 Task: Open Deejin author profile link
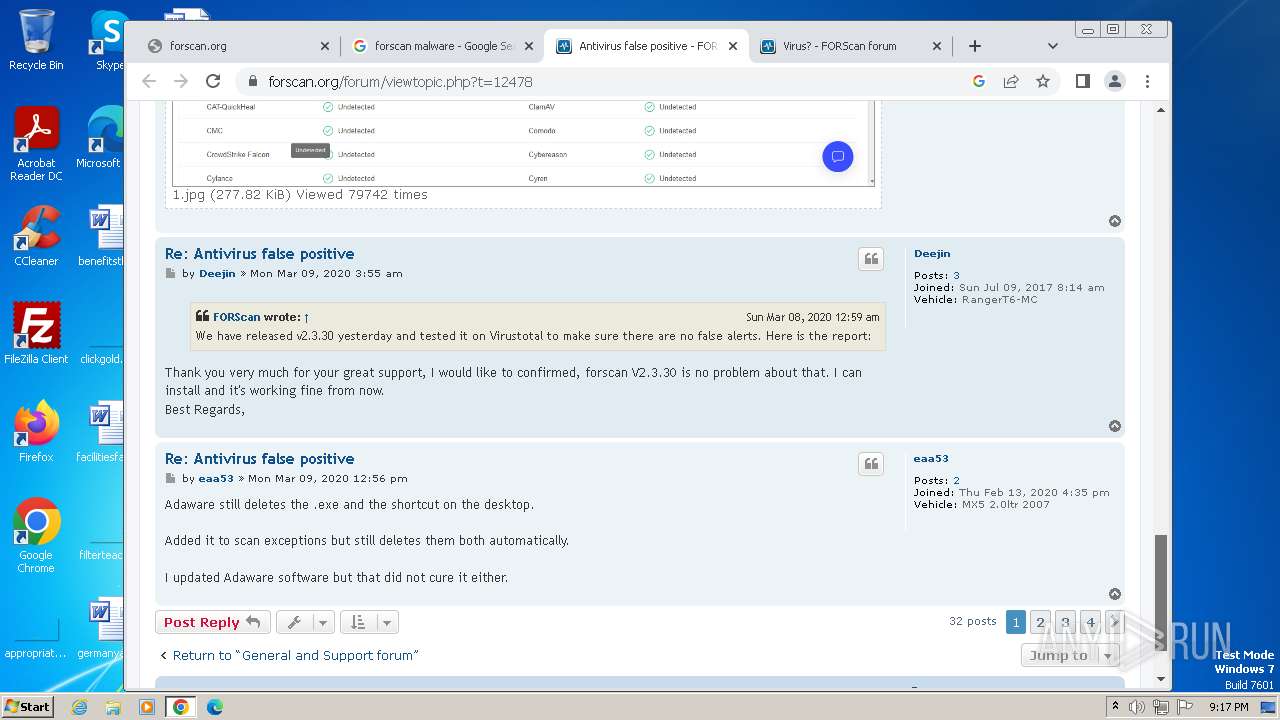[217, 274]
